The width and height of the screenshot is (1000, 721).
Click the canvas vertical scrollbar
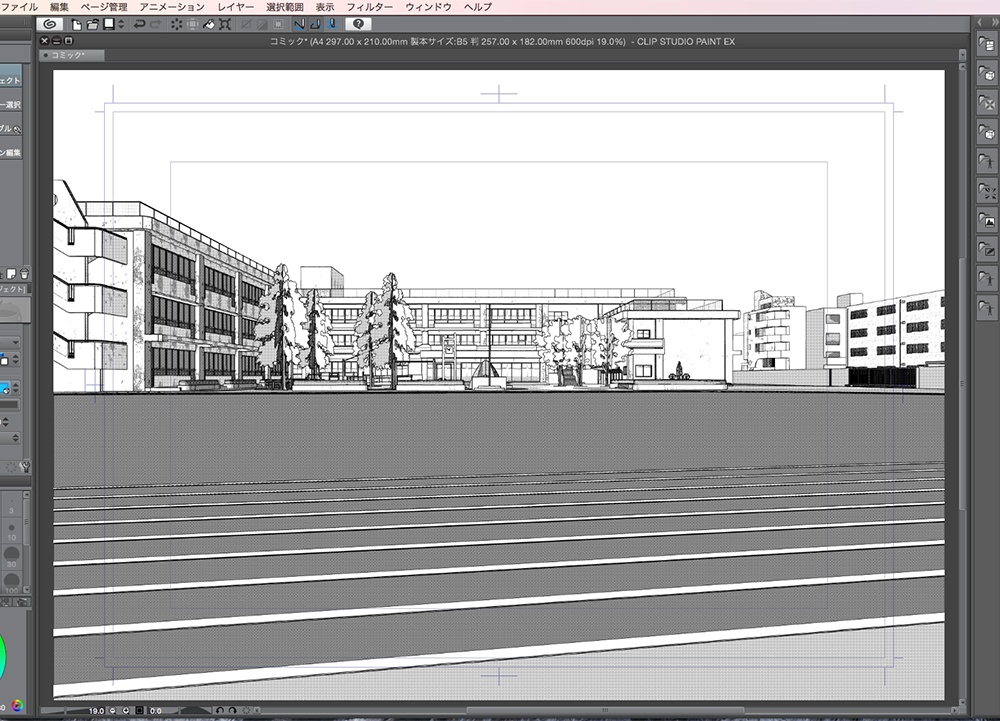[x=962, y=382]
